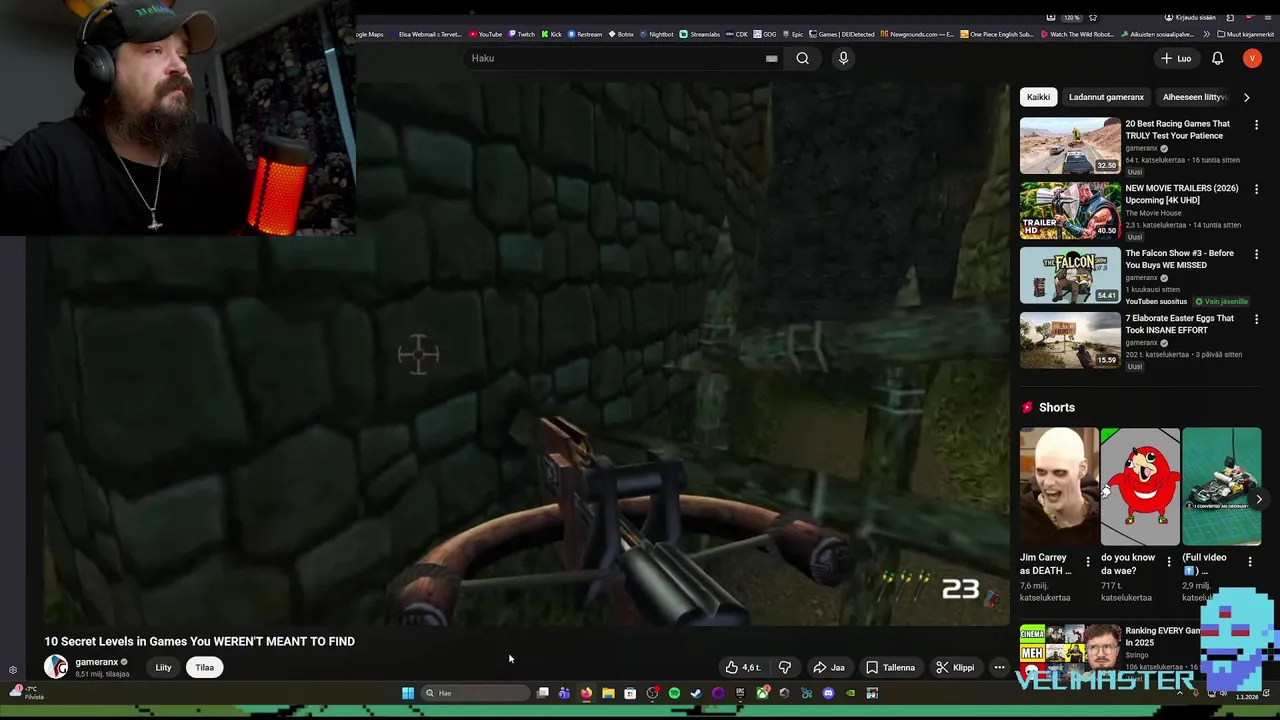The height and width of the screenshot is (720, 1280).
Task: Open the on-screen keyboard icon in search box
Action: click(771, 58)
